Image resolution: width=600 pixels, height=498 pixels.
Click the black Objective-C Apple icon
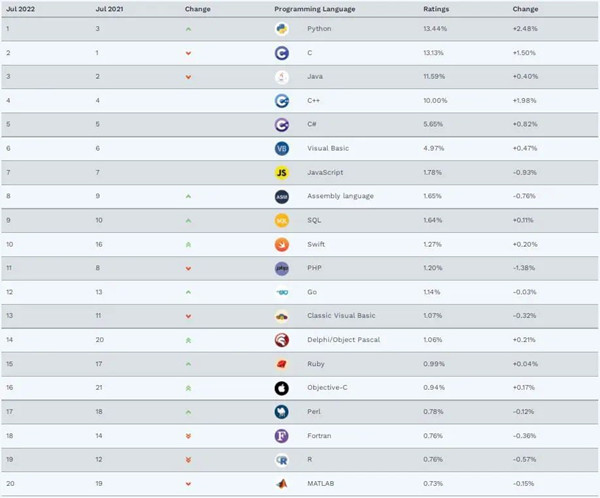pyautogui.click(x=282, y=388)
